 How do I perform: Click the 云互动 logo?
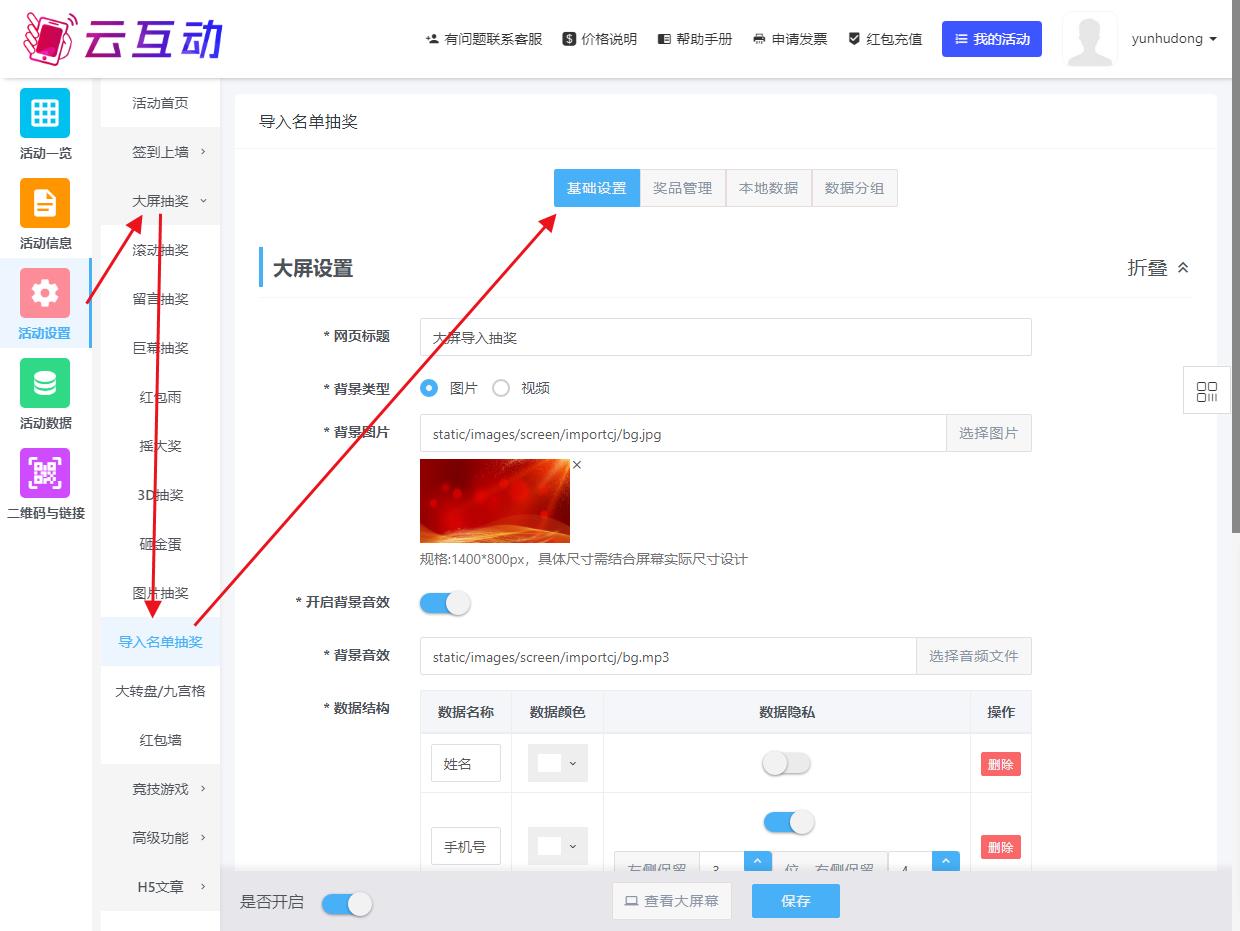tap(120, 38)
